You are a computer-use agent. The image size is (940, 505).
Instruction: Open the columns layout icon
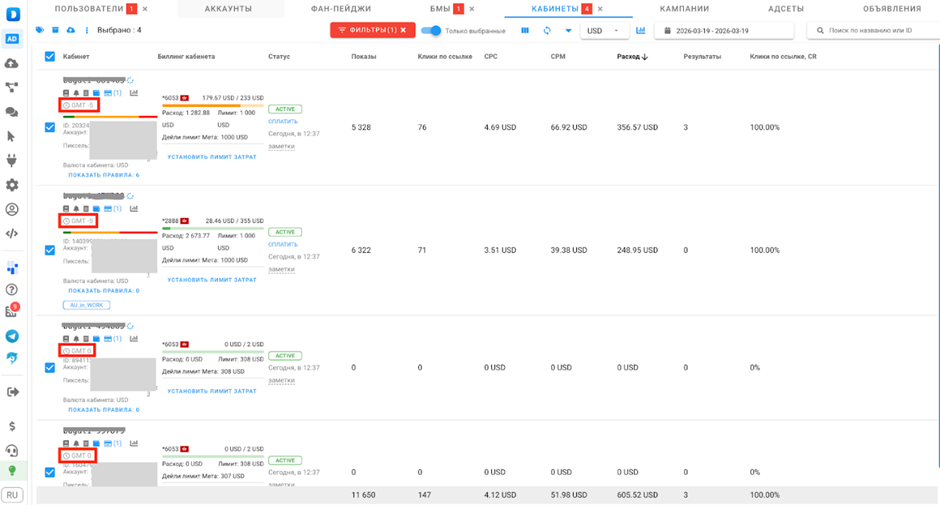pos(526,31)
